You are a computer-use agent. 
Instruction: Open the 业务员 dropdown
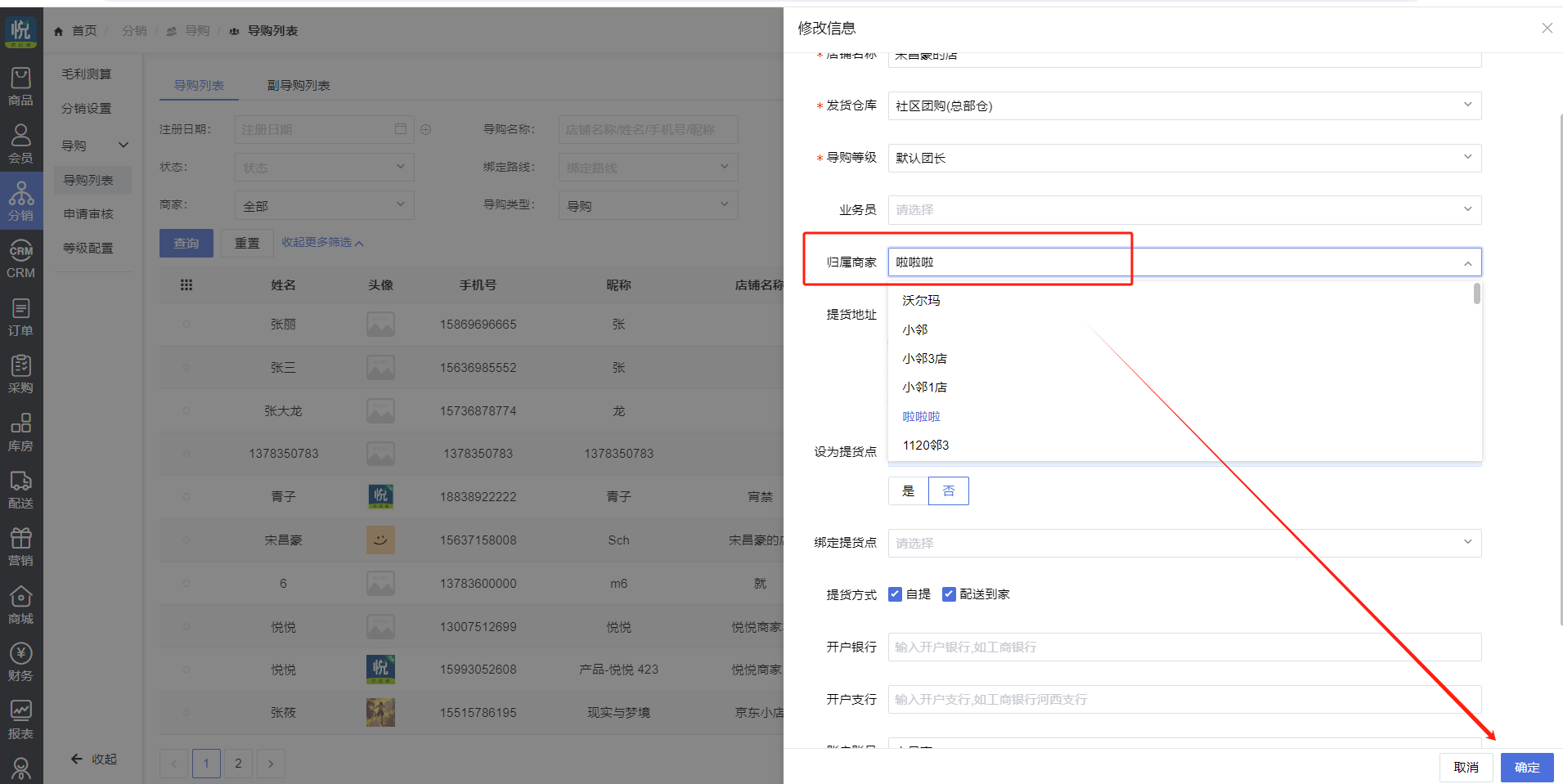[1184, 210]
